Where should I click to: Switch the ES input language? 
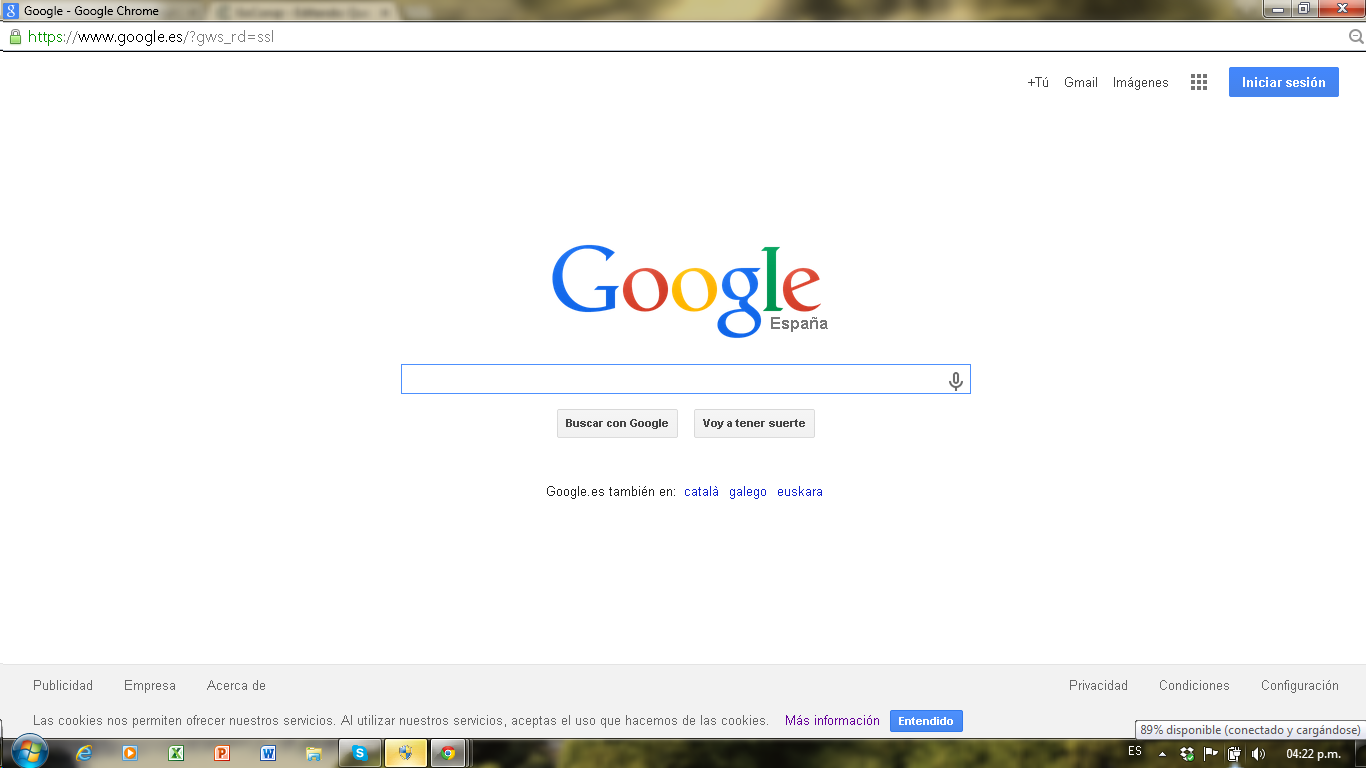click(1135, 751)
